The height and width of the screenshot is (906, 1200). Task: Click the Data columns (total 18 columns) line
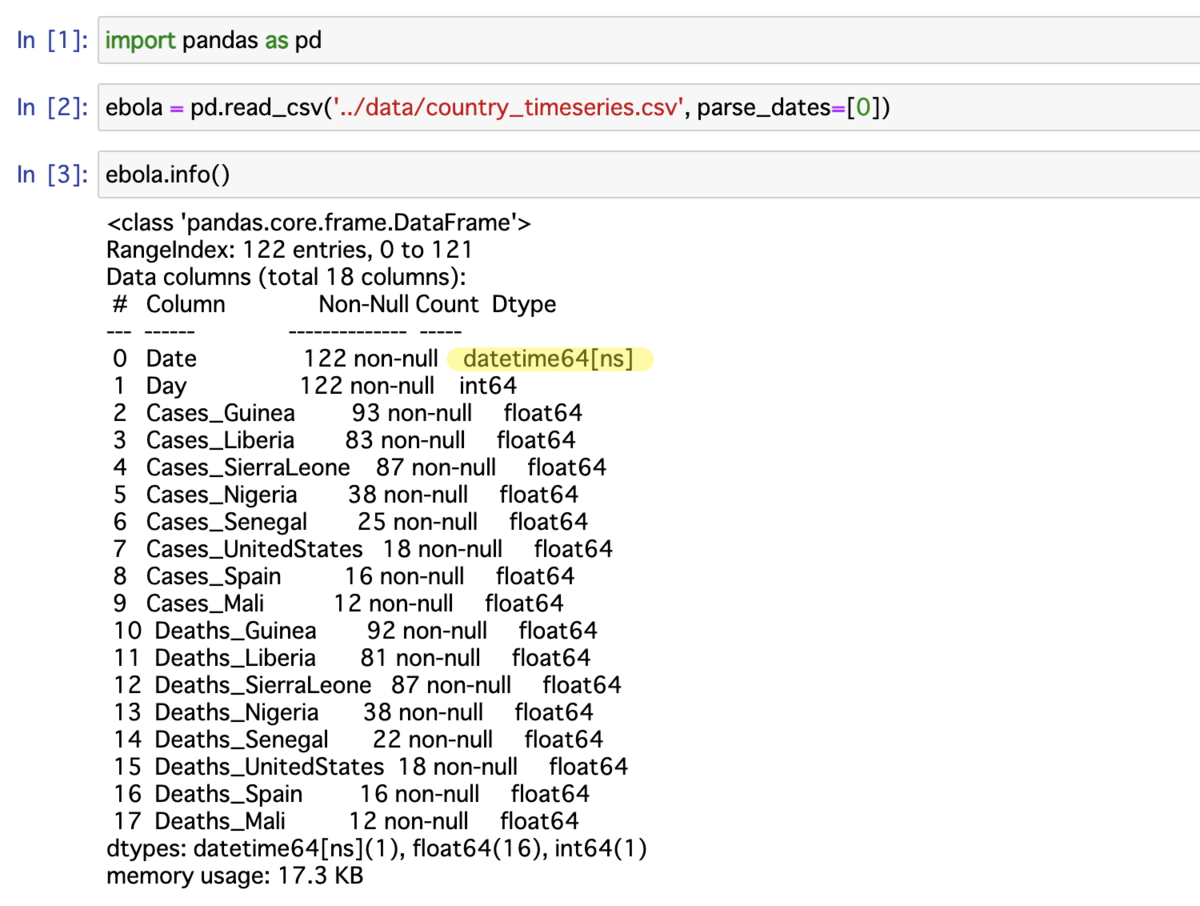coord(286,277)
